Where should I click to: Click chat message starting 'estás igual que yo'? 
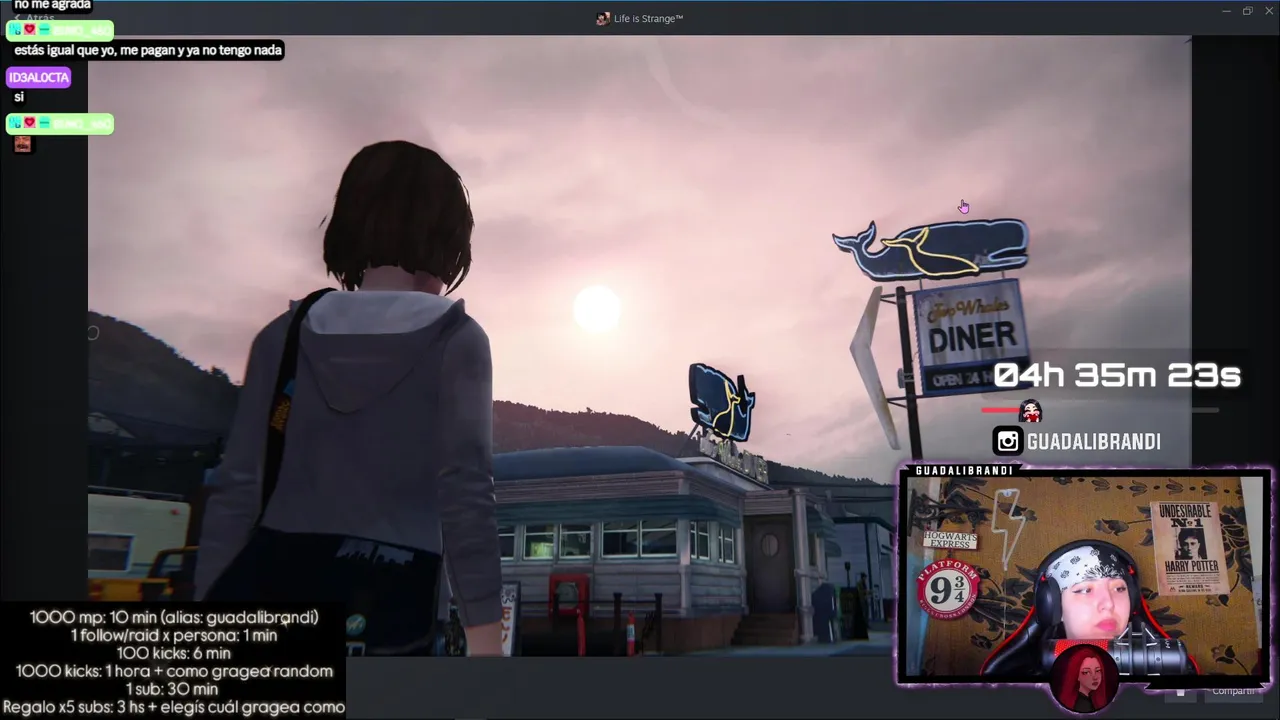click(147, 50)
